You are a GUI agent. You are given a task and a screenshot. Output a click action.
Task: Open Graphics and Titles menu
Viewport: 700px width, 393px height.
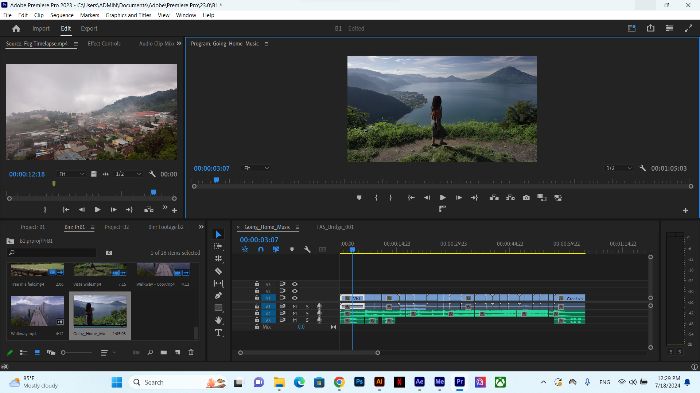pyautogui.click(x=129, y=15)
